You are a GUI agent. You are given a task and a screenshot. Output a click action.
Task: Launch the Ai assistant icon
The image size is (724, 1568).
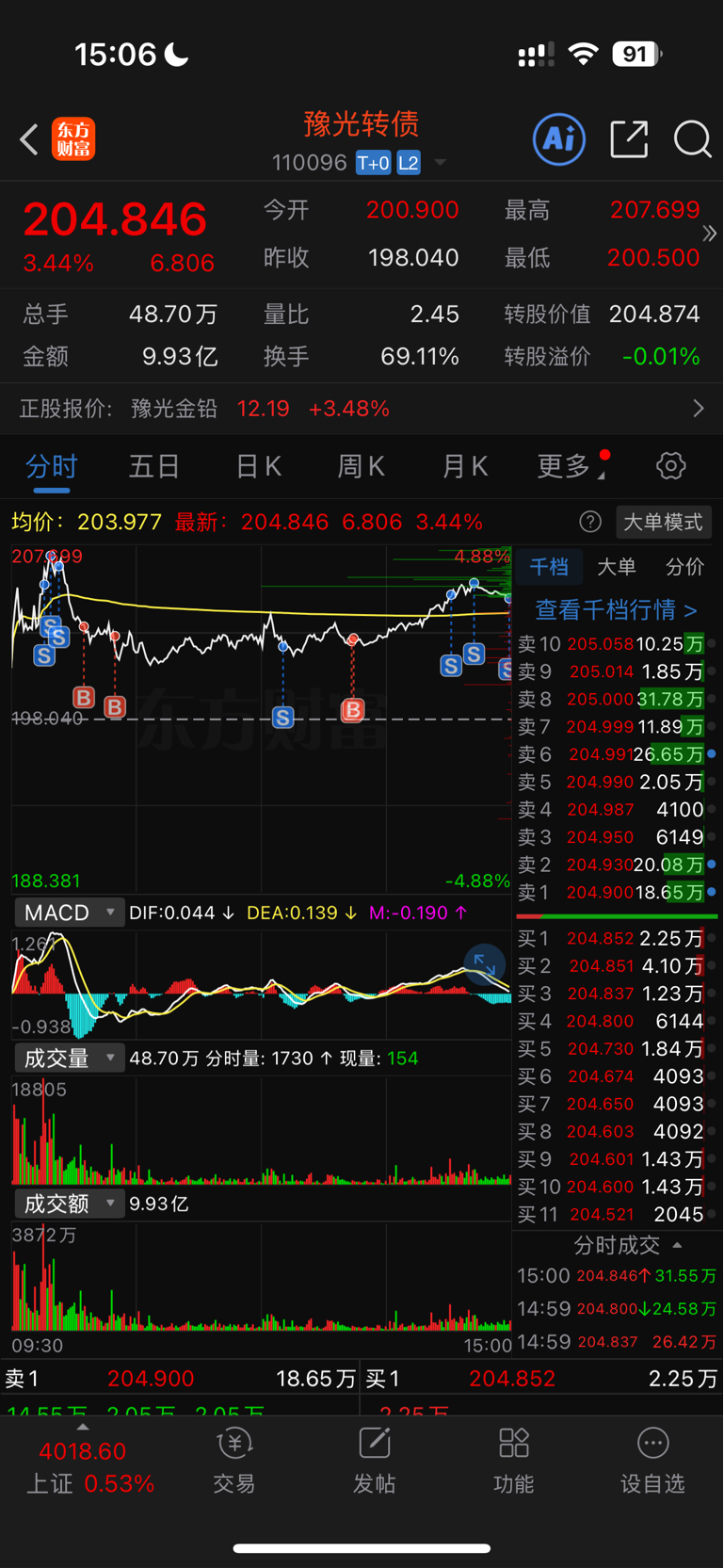(x=559, y=139)
